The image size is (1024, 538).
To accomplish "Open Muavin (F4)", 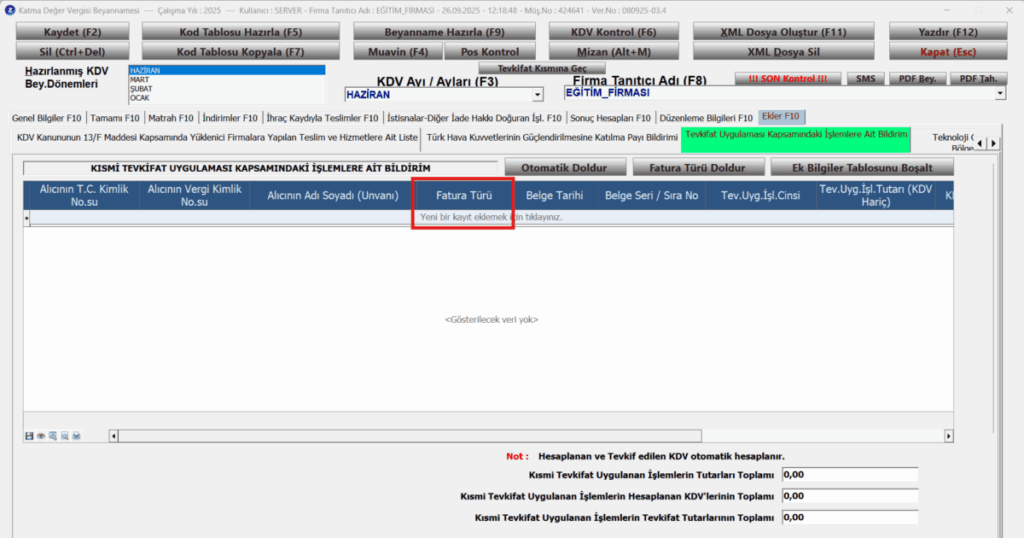I will click(398, 52).
